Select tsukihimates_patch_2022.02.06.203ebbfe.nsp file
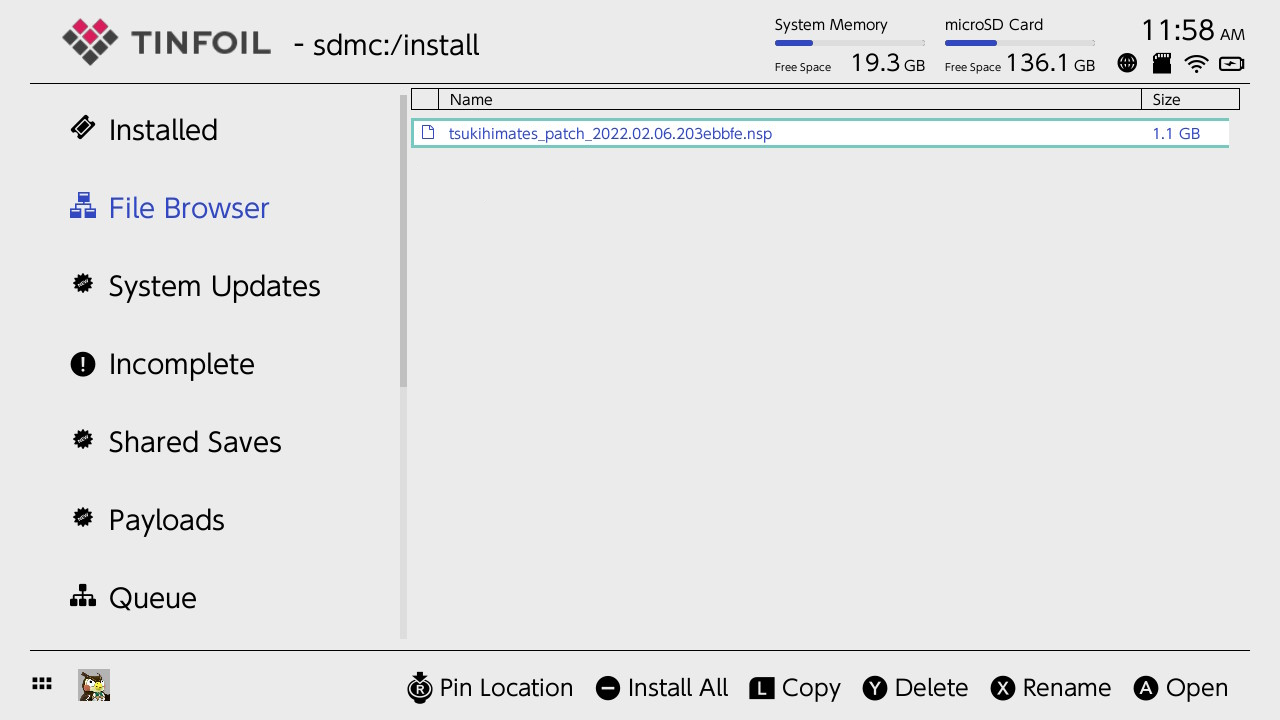Viewport: 1280px width, 720px height. click(820, 133)
